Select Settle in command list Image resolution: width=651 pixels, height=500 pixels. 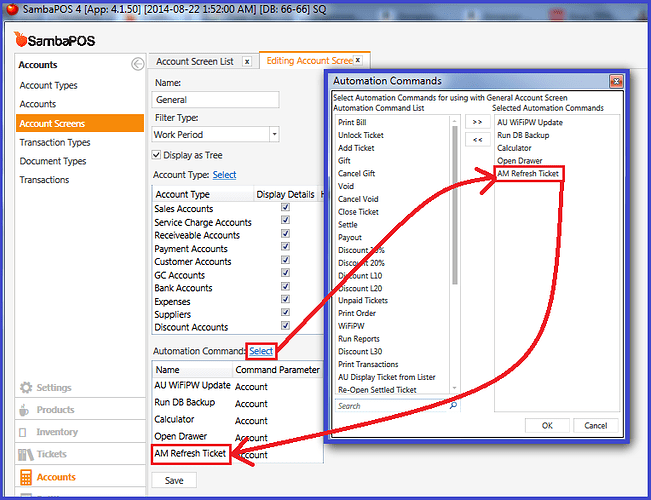348,225
